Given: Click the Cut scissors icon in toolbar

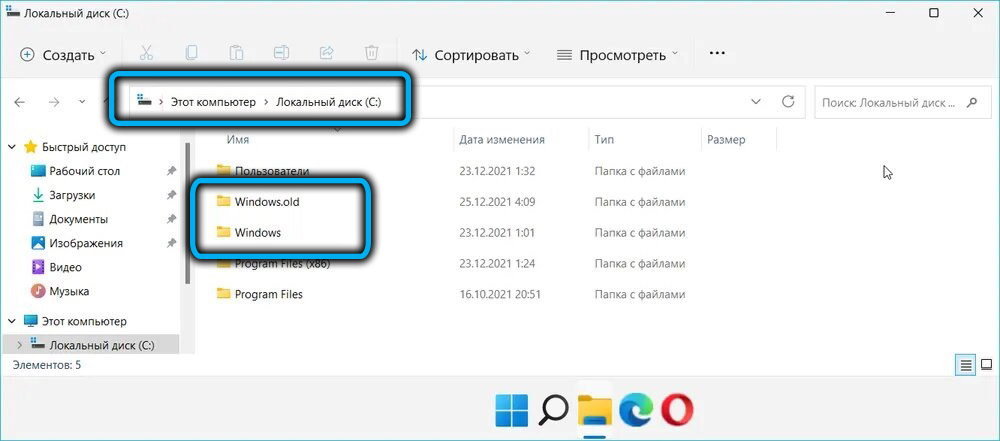Looking at the screenshot, I should point(145,54).
